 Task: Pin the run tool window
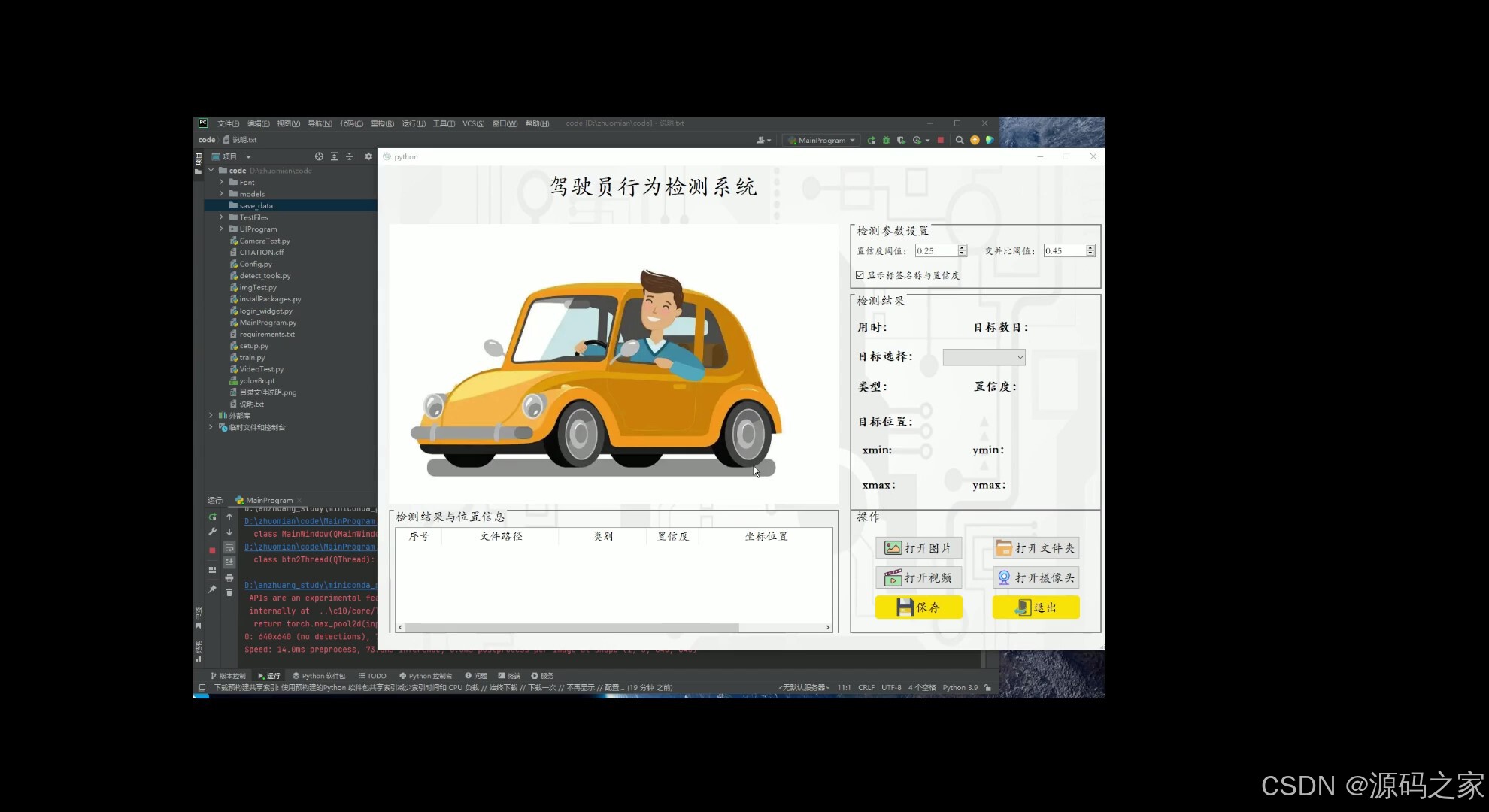pos(212,589)
